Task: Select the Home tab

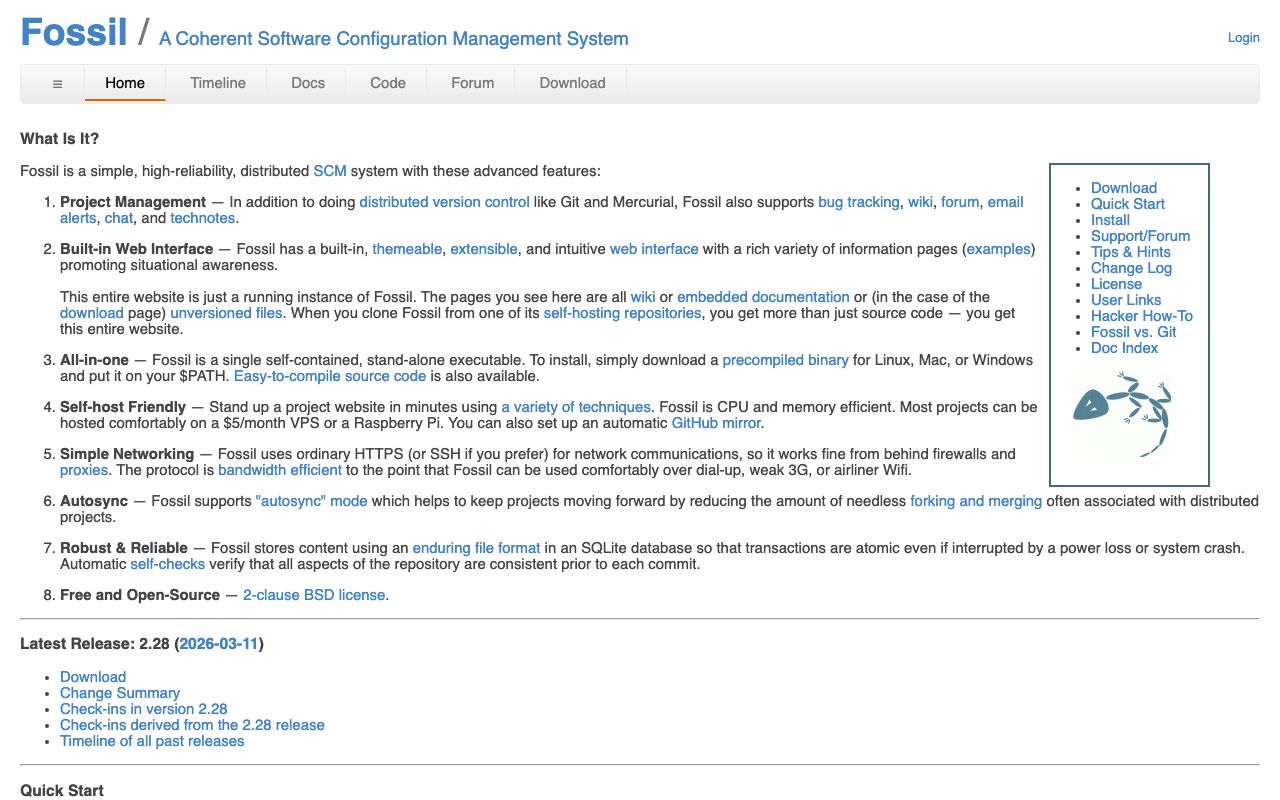Action: [125, 84]
